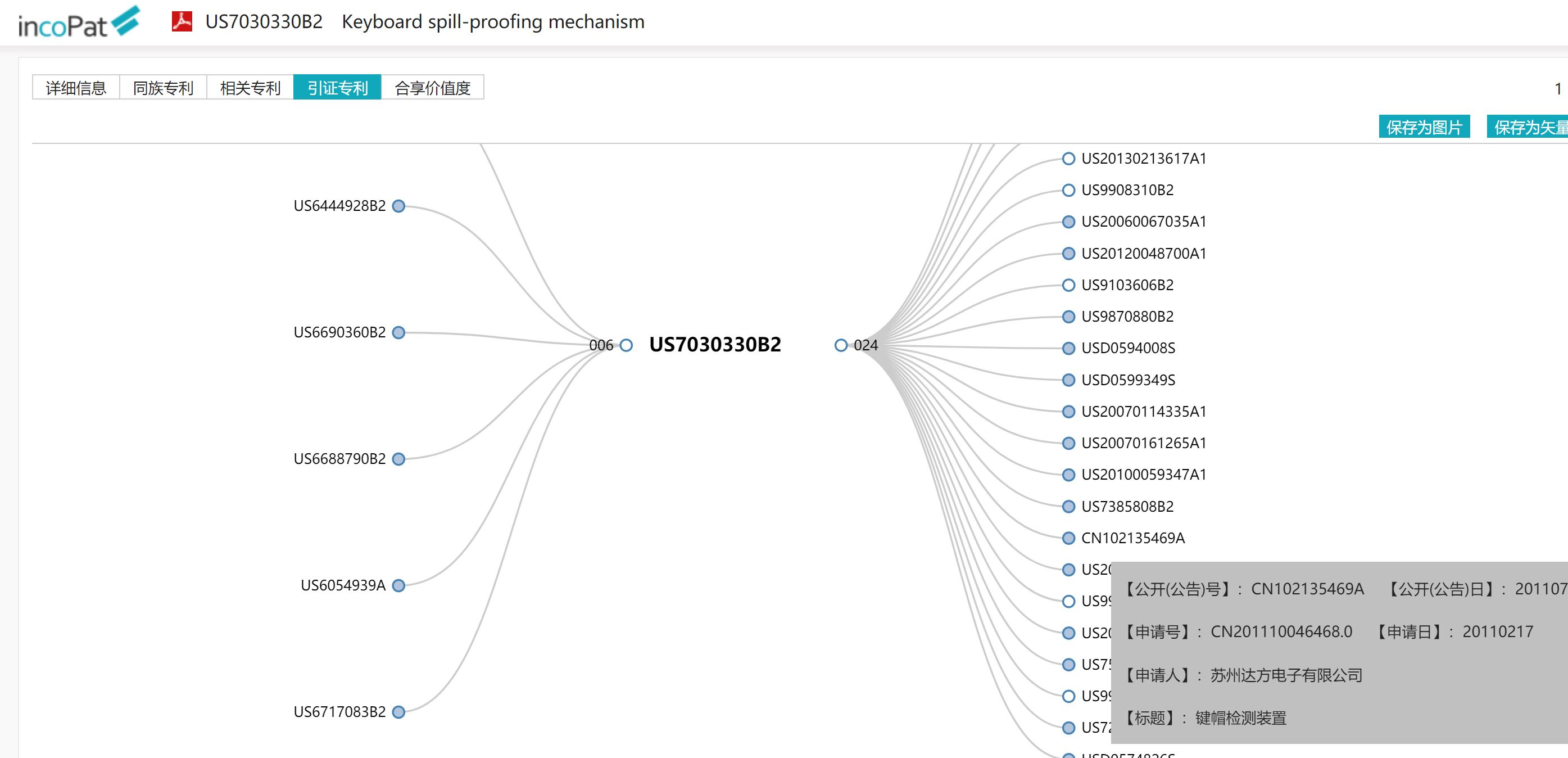Viewport: 1568px width, 758px height.
Task: Click the node circle beside US6444928B2
Action: click(398, 206)
